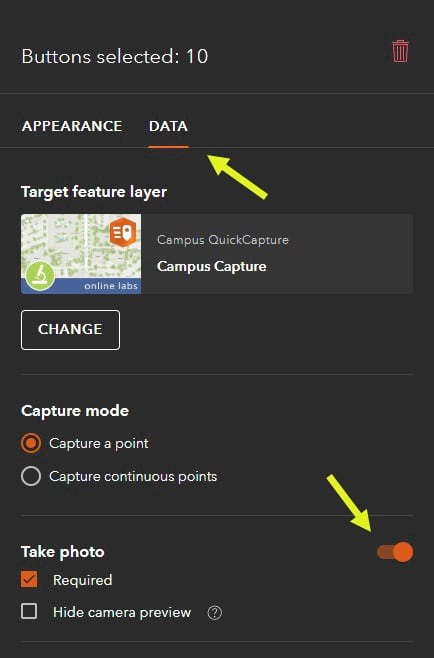Uncheck the Required checkbox
Image resolution: width=434 pixels, height=658 pixels.
pos(29,579)
